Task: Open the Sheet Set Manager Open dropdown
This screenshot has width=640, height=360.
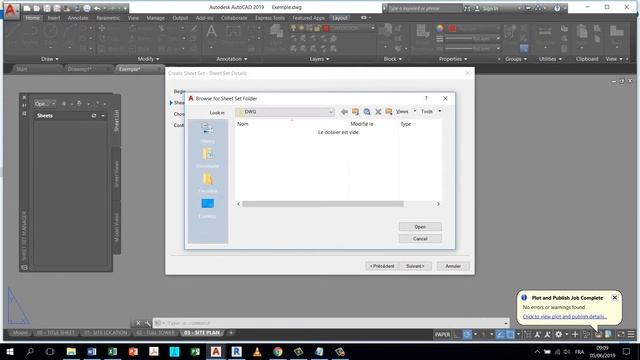Action: (44, 104)
